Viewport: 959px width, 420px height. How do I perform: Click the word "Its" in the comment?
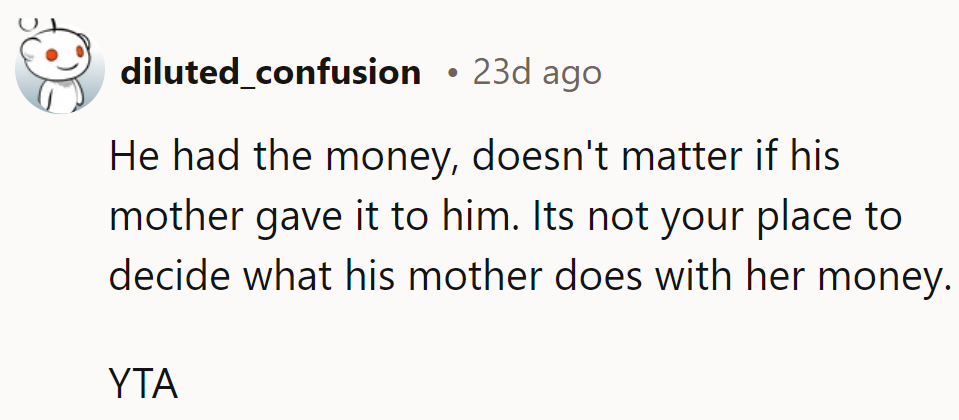[550, 217]
